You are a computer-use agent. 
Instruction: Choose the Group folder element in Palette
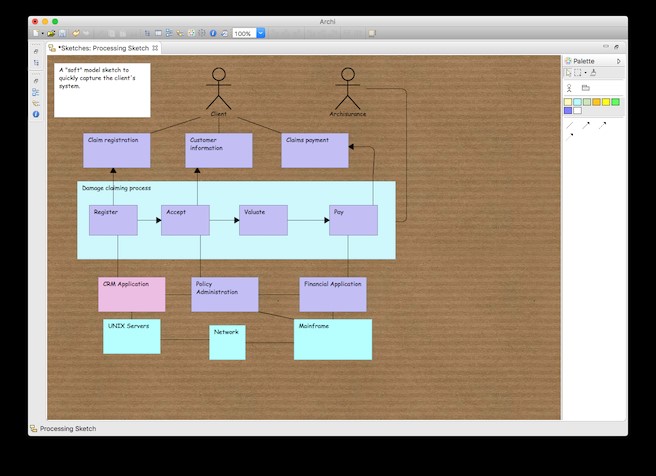coord(585,88)
